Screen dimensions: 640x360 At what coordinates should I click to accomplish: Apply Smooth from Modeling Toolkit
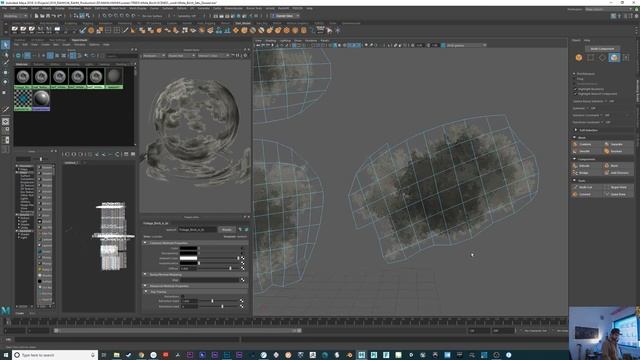pyautogui.click(x=586, y=151)
